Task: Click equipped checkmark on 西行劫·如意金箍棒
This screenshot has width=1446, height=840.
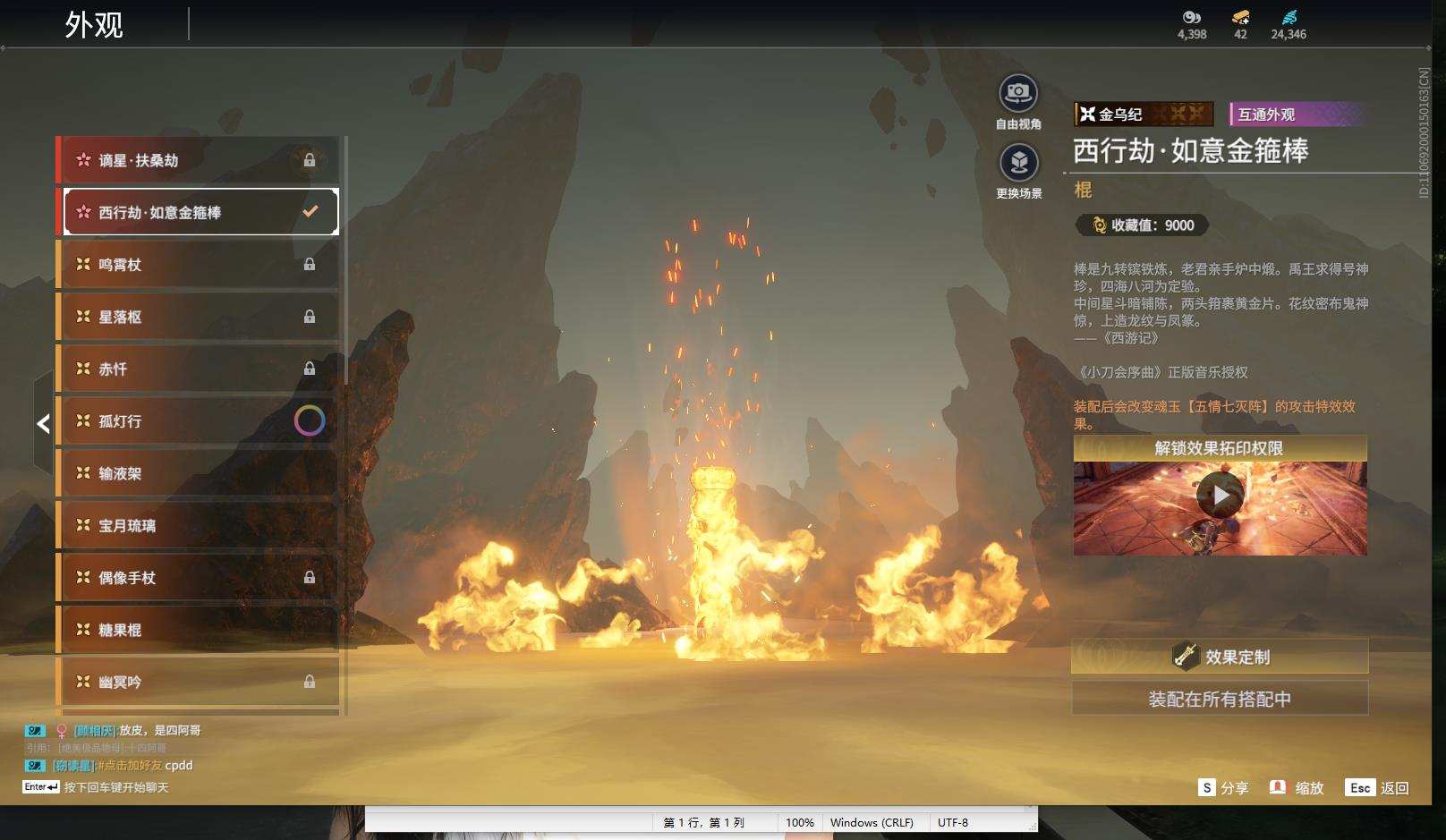Action: click(x=310, y=212)
